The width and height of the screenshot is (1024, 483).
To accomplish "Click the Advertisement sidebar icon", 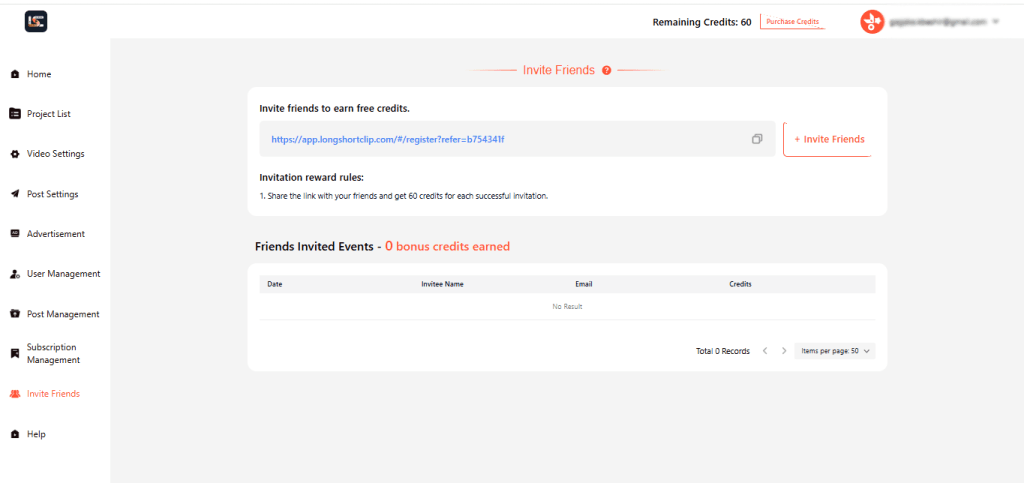I will coord(15,234).
